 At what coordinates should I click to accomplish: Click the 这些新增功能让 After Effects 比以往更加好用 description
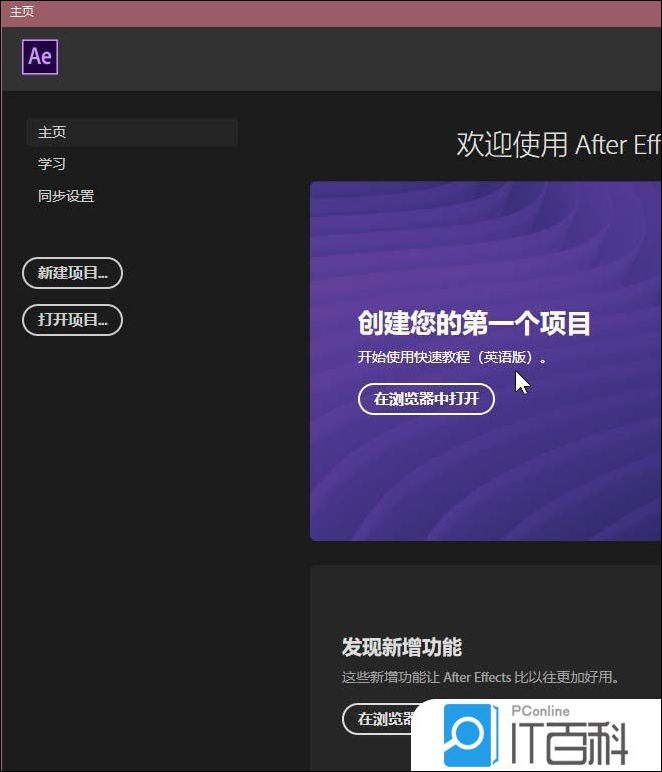480,677
